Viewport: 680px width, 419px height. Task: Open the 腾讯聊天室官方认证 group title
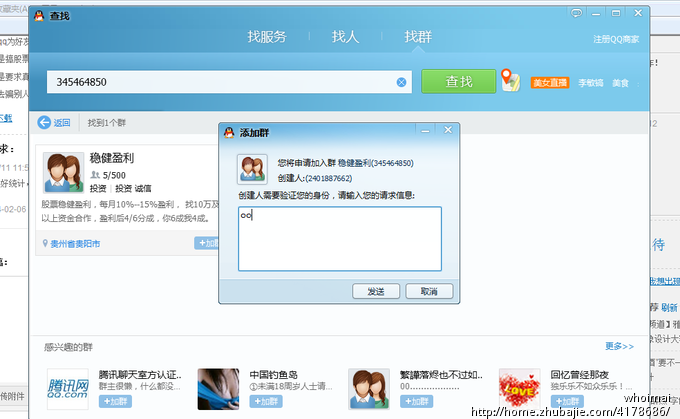(140, 374)
